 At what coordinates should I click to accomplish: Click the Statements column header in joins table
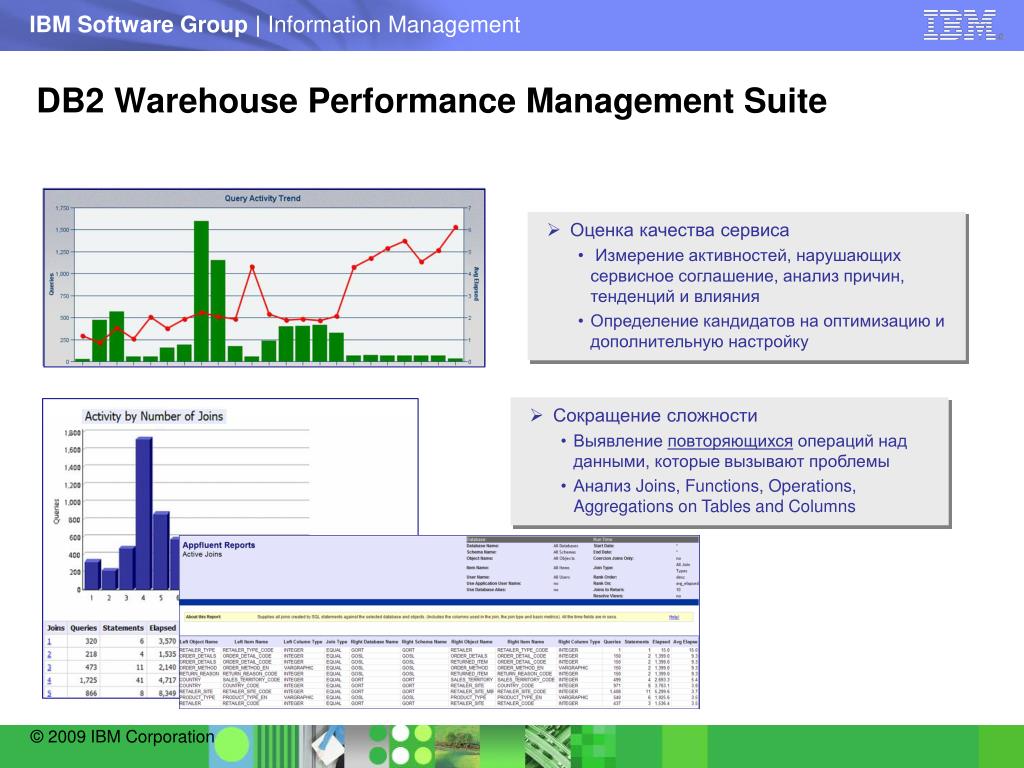coord(123,628)
